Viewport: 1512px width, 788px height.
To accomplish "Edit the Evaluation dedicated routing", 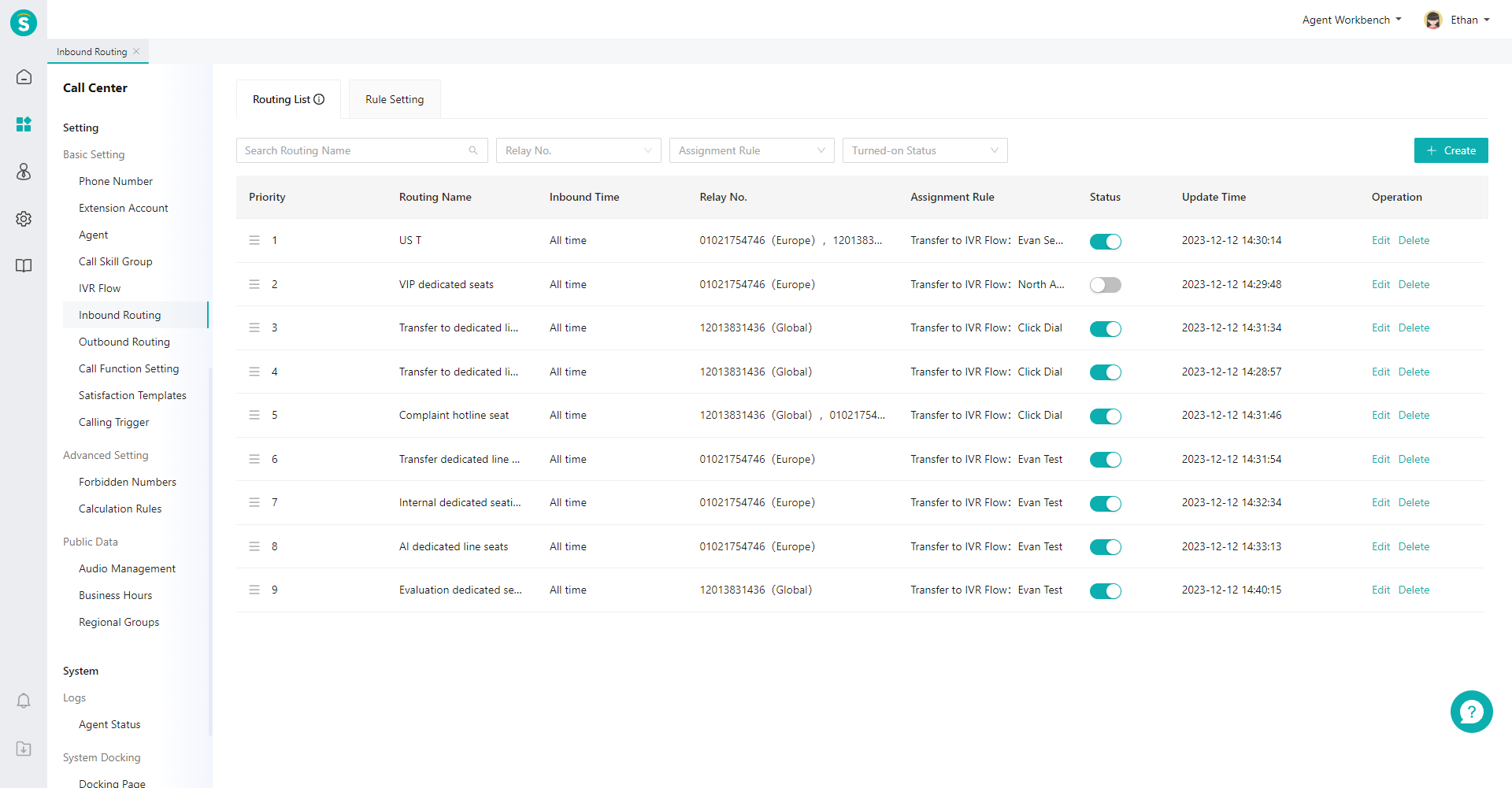I will (x=1380, y=590).
